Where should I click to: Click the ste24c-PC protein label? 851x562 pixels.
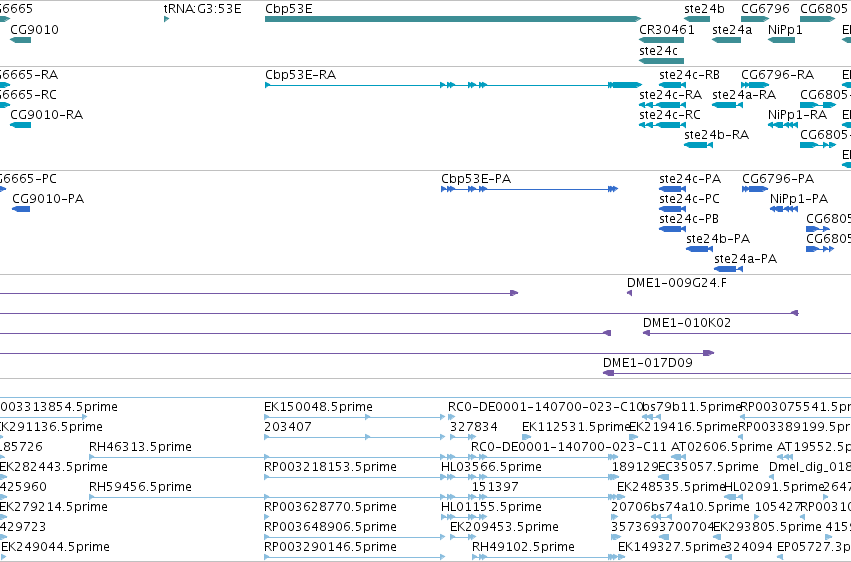[x=689, y=199]
